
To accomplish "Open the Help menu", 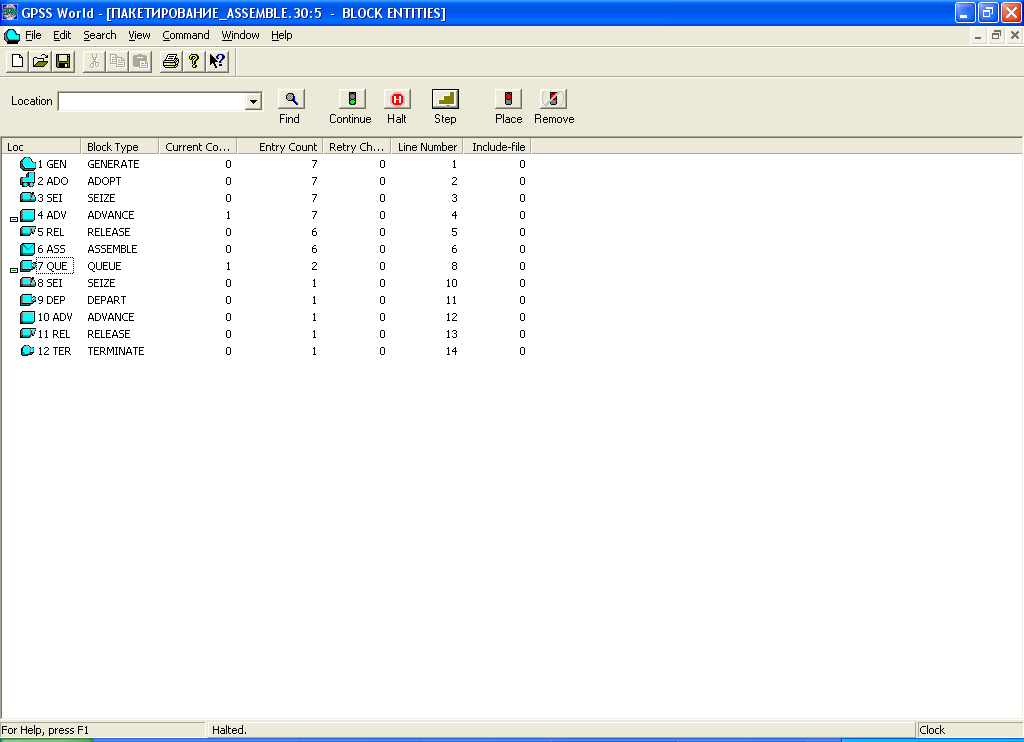I will tap(282, 35).
